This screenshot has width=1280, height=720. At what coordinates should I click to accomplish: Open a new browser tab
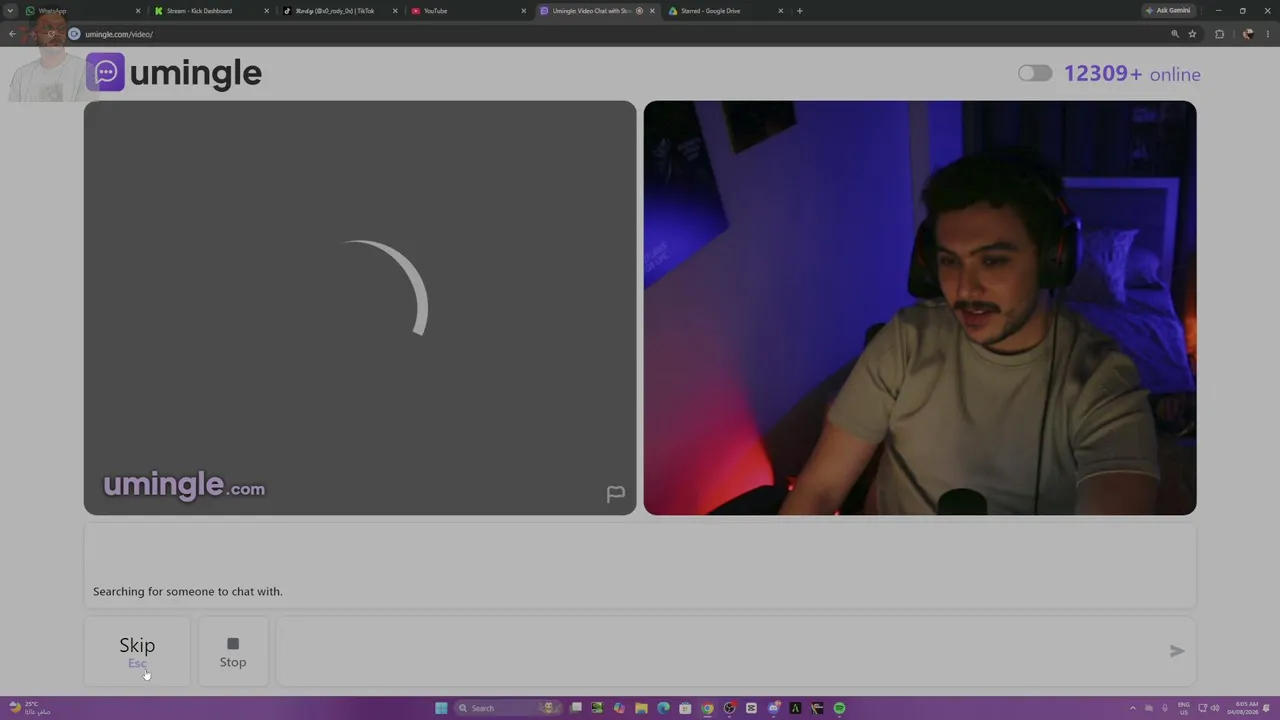coord(800,11)
